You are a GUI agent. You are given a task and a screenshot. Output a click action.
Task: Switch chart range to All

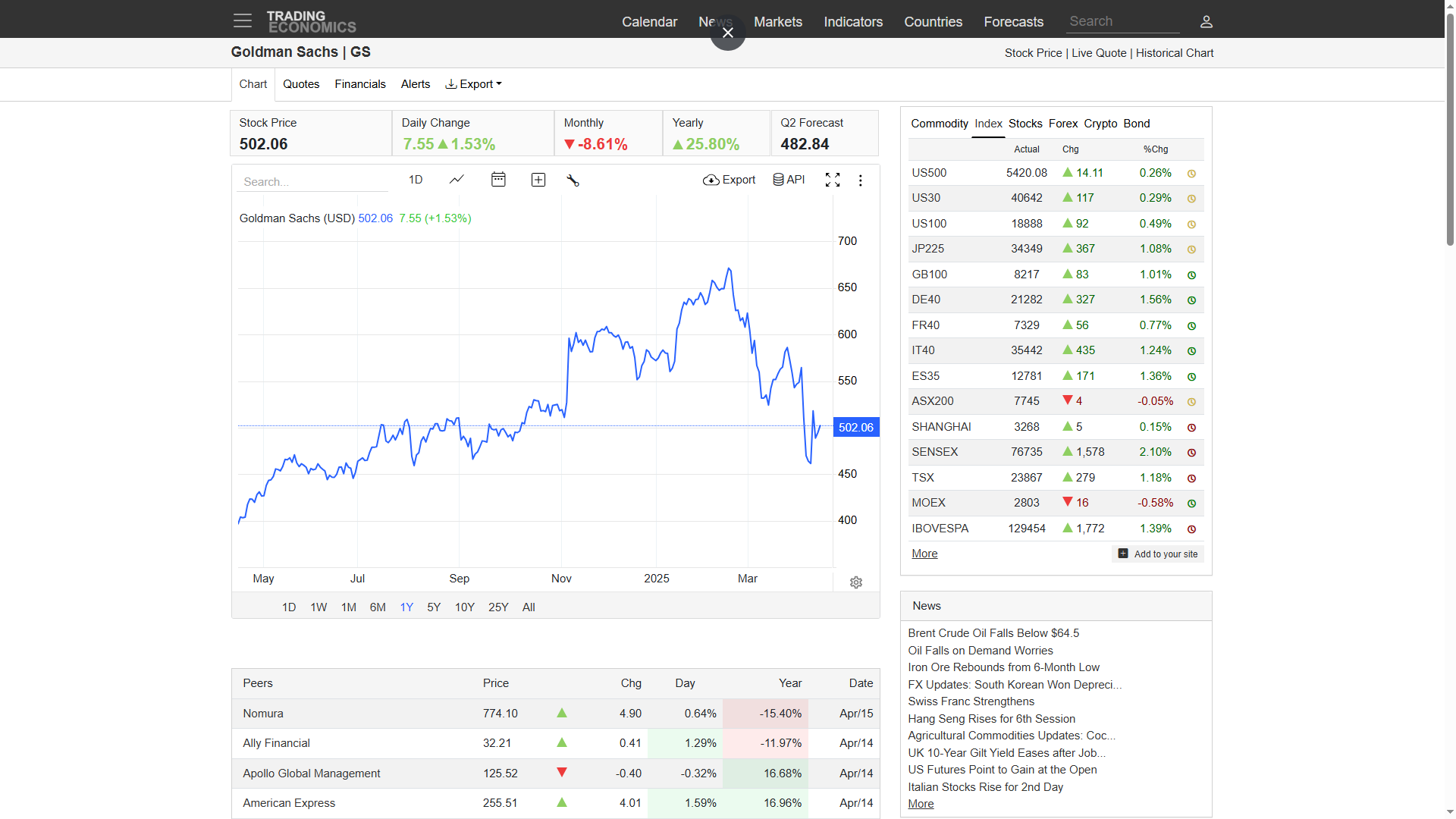tap(529, 607)
